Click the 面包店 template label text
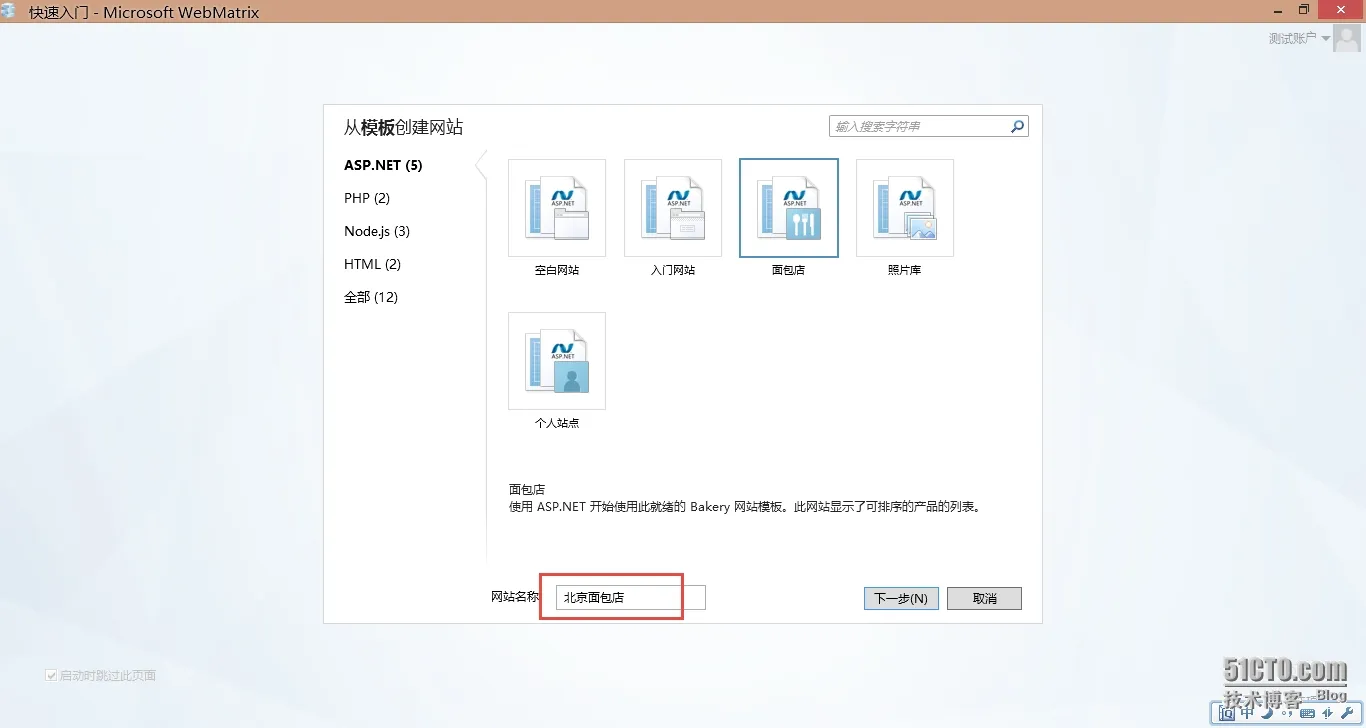This screenshot has height=728, width=1366. [788, 270]
